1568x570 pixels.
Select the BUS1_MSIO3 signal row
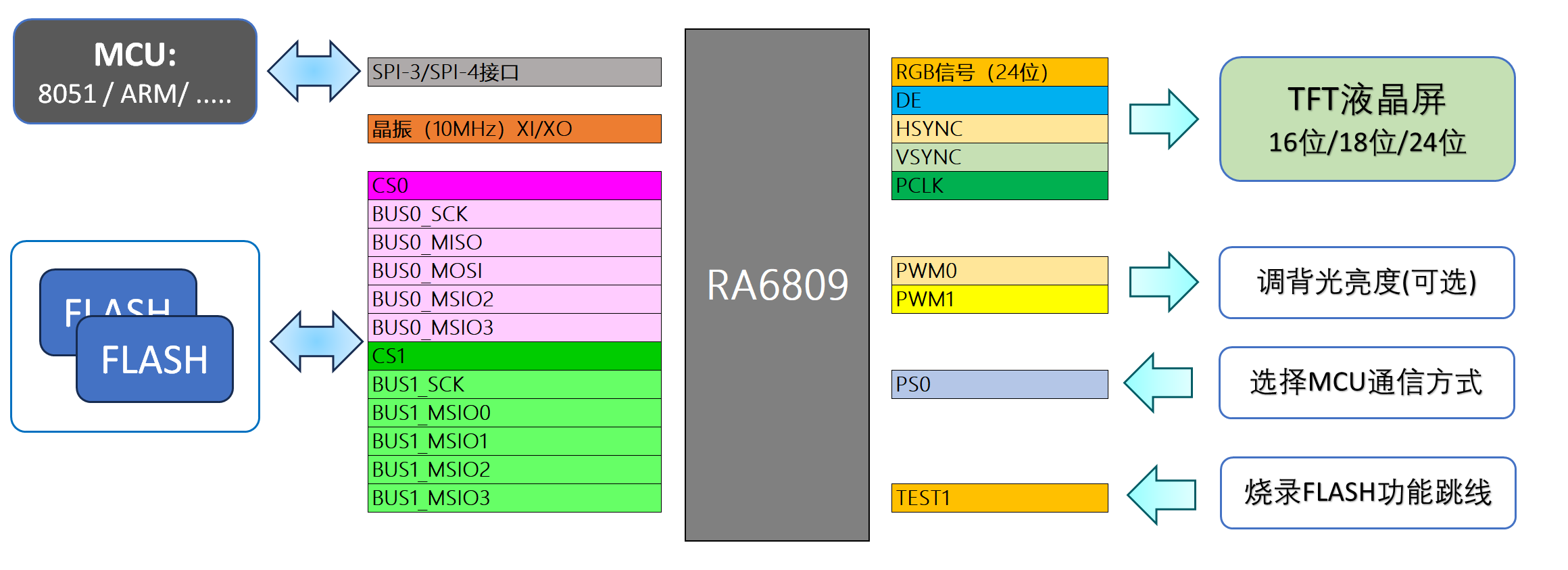click(x=514, y=498)
